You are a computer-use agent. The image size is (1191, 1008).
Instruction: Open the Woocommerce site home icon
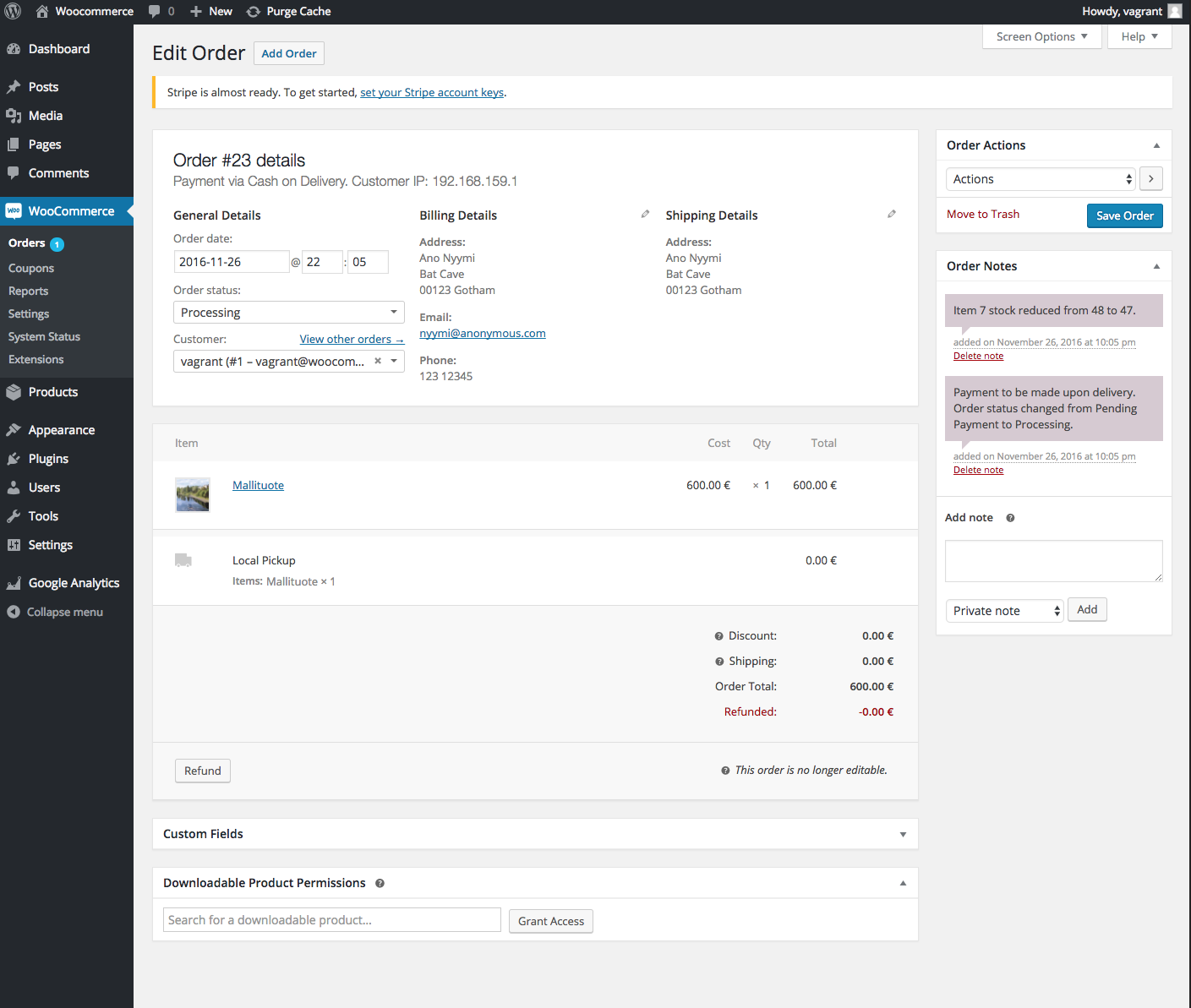42,11
